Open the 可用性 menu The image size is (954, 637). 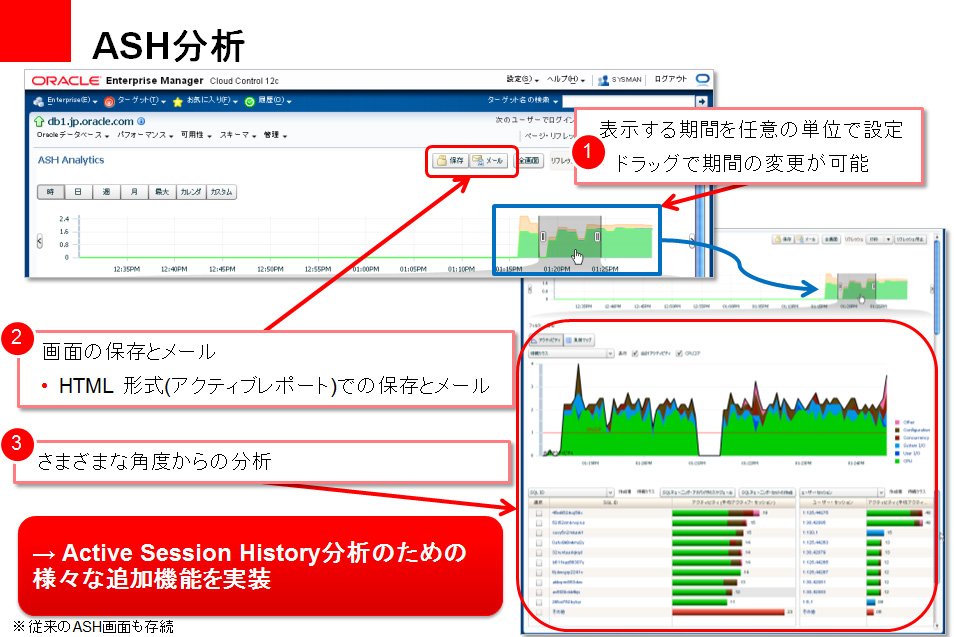click(x=196, y=135)
